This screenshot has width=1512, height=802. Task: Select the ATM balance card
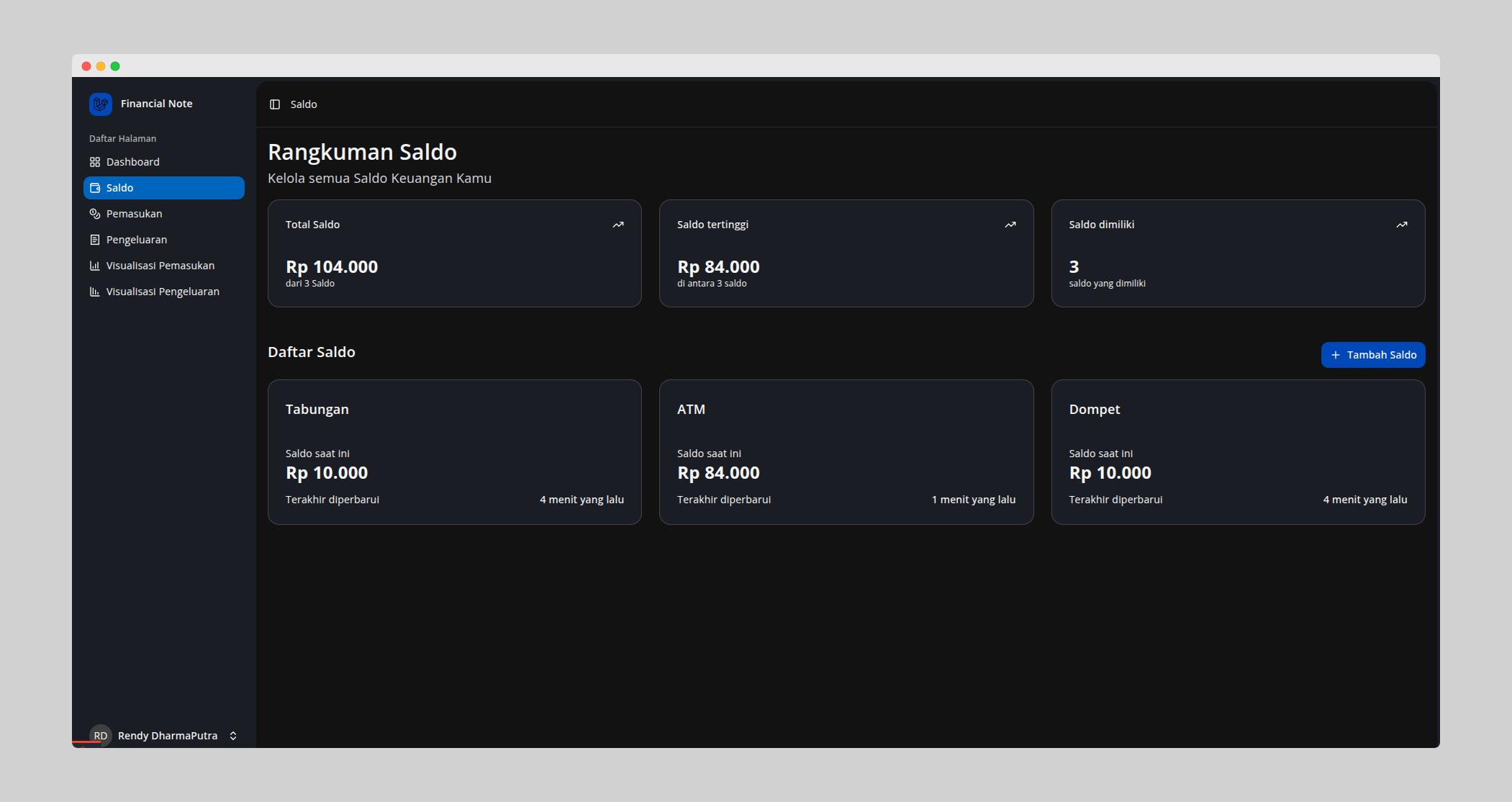(x=846, y=452)
